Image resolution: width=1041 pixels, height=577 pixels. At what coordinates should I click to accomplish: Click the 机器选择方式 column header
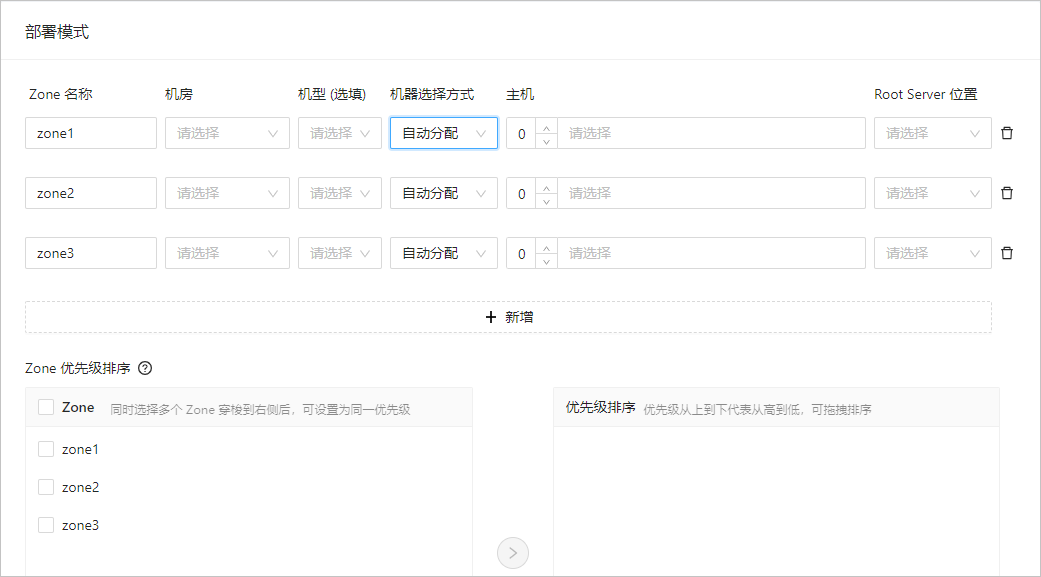click(x=432, y=94)
